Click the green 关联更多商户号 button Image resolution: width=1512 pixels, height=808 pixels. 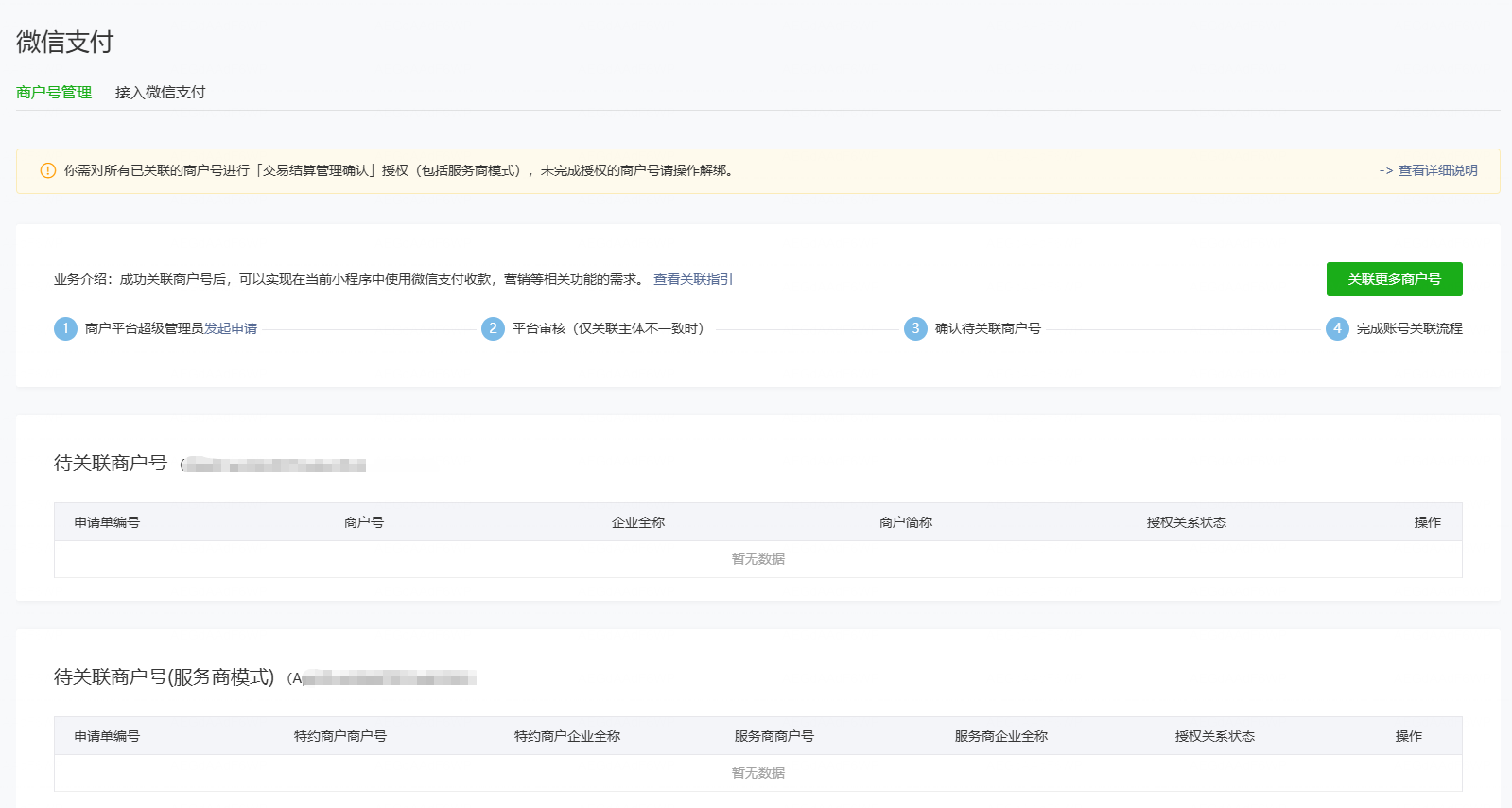tap(1395, 279)
